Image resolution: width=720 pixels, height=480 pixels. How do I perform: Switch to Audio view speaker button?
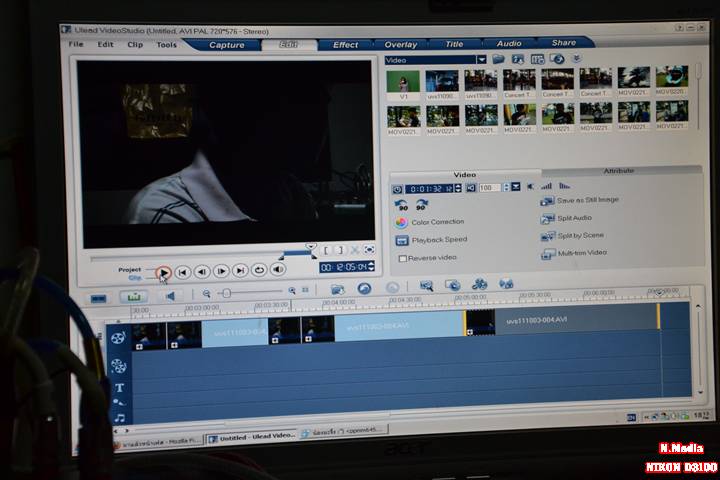pos(170,296)
